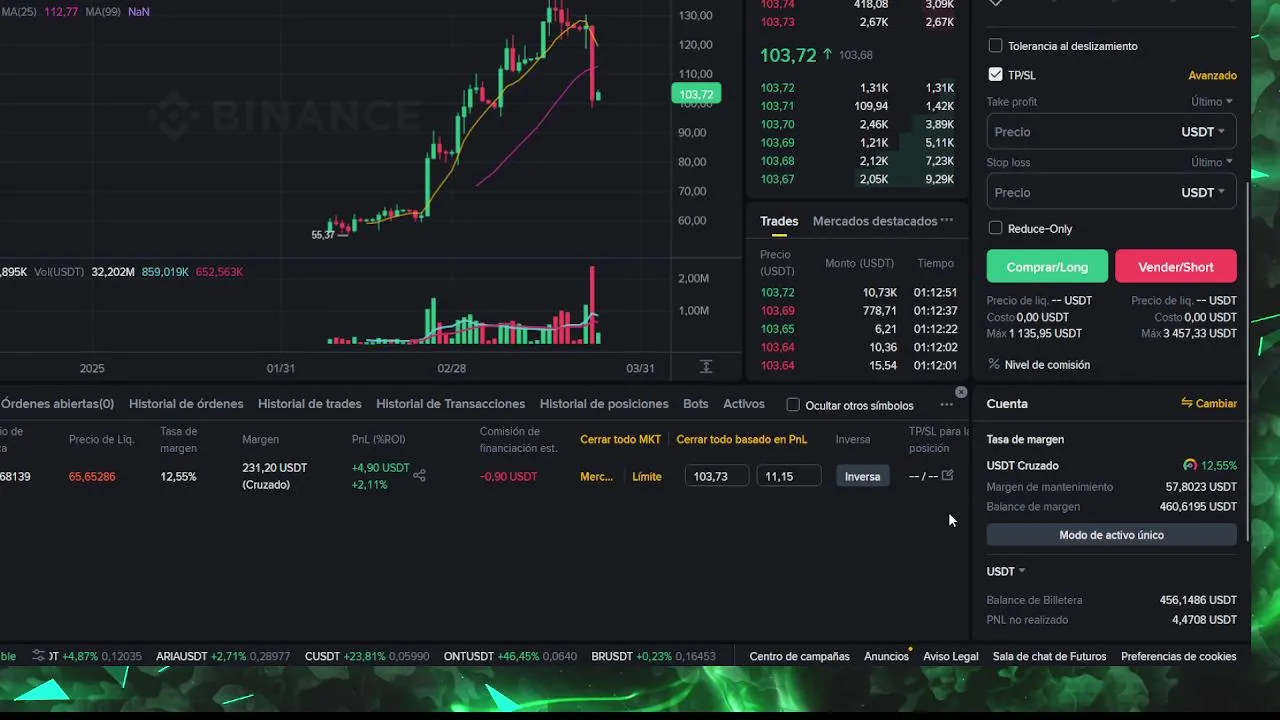Open USDT unit dropdown in Take profit field
The width and height of the screenshot is (1280, 720).
[1203, 132]
